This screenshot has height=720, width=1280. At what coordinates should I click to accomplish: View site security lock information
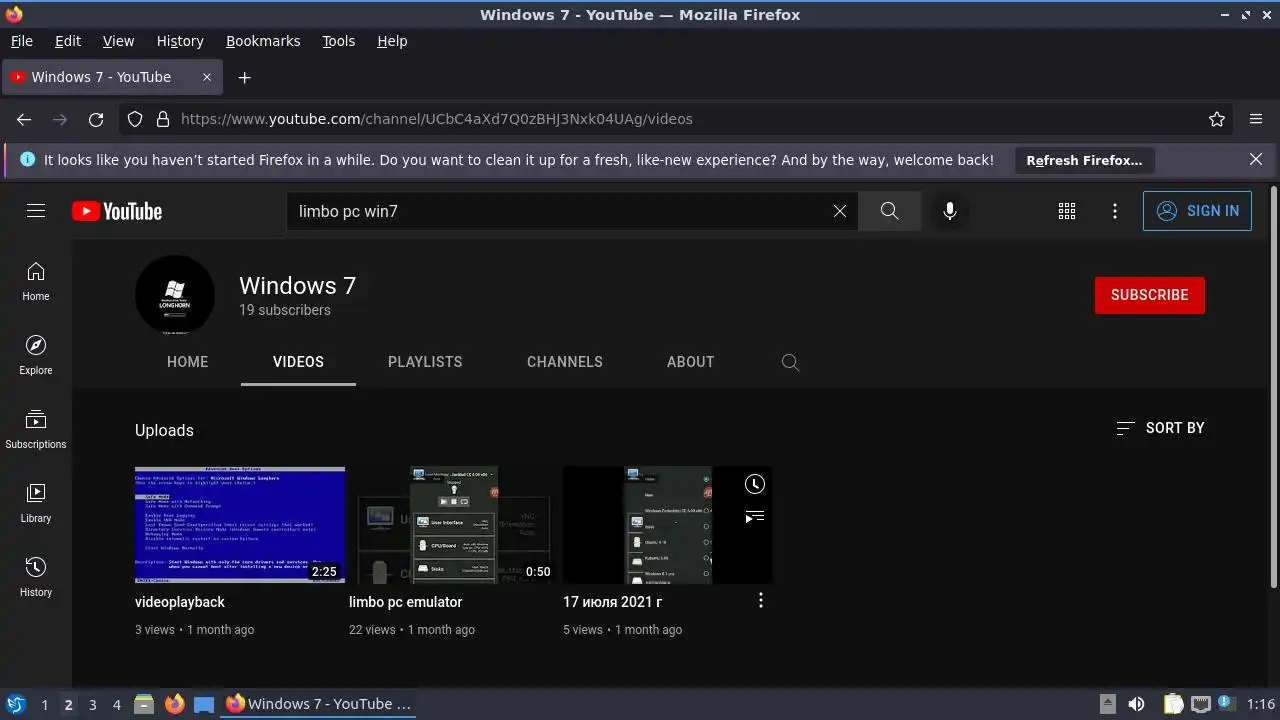coord(163,119)
